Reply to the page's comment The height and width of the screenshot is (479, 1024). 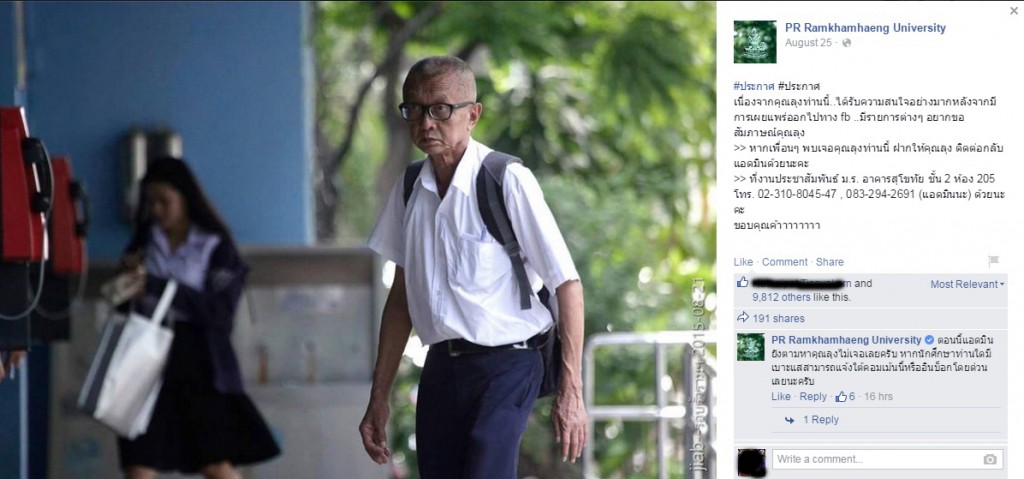813,397
